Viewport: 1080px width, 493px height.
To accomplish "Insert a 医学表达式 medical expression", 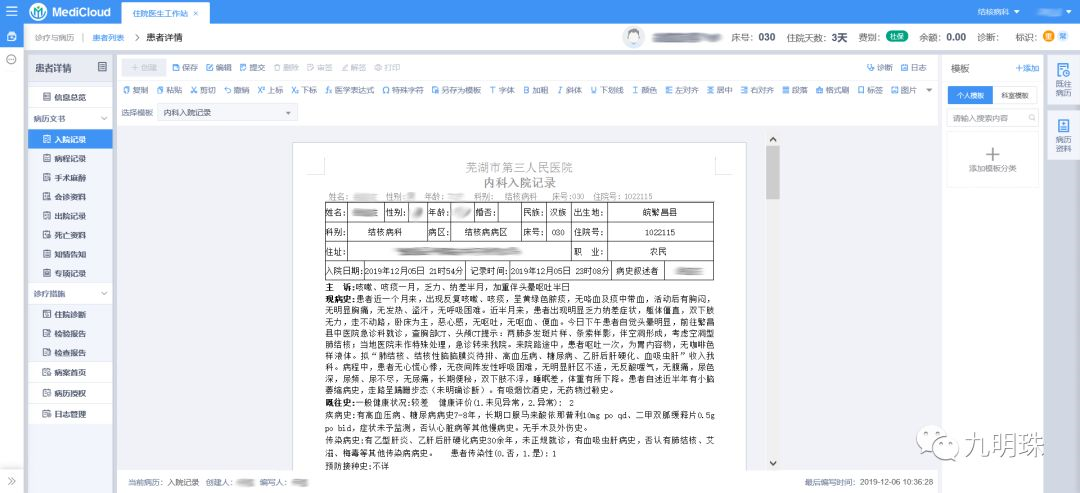I will (x=350, y=90).
